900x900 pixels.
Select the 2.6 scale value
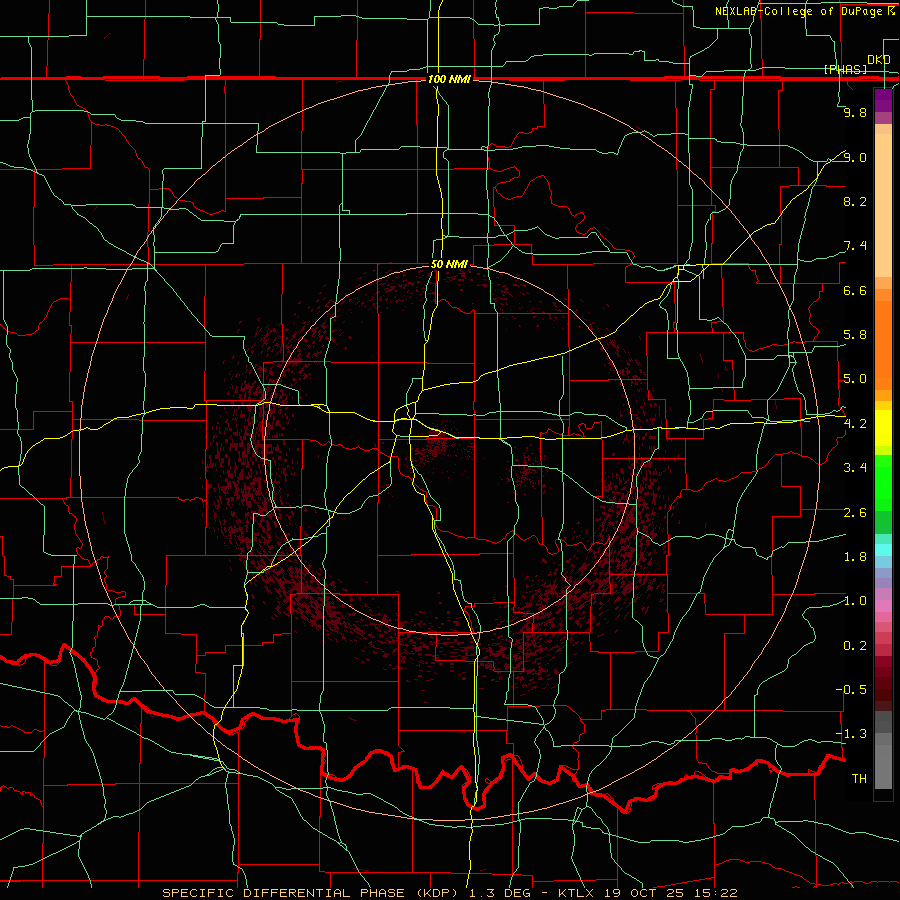click(855, 512)
